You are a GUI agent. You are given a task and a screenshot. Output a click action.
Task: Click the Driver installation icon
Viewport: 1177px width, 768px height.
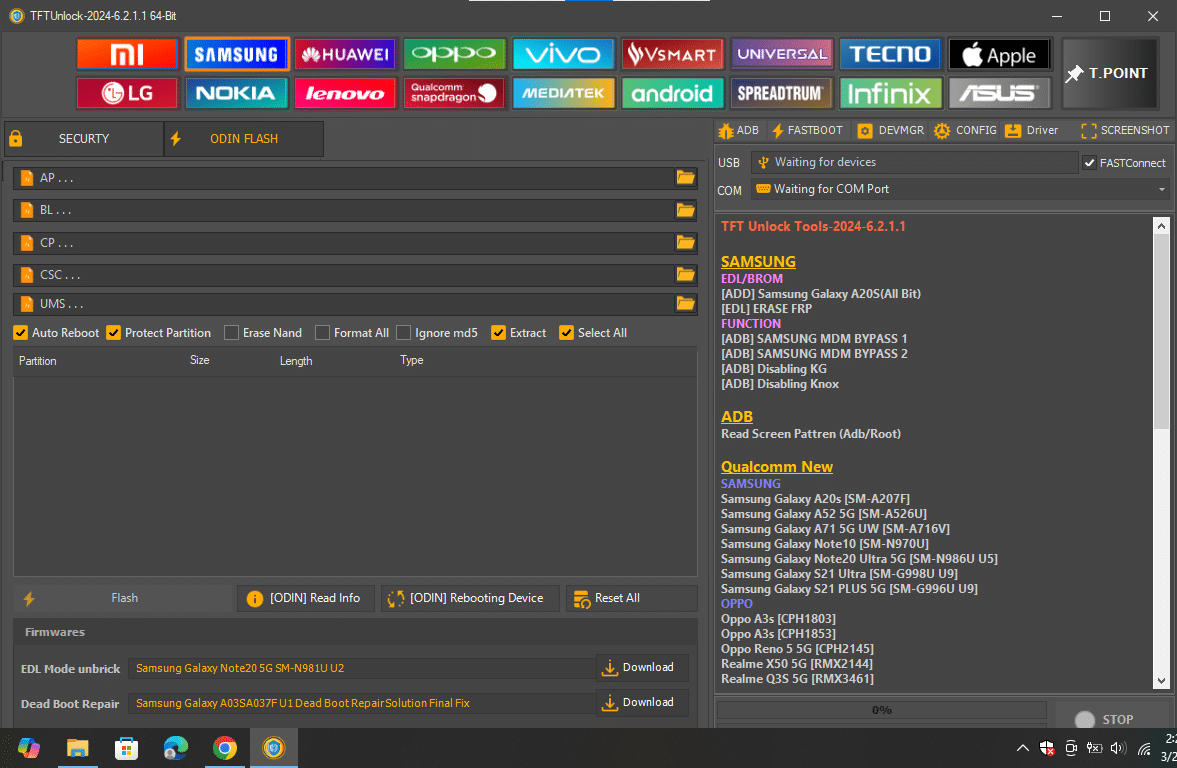(1031, 130)
